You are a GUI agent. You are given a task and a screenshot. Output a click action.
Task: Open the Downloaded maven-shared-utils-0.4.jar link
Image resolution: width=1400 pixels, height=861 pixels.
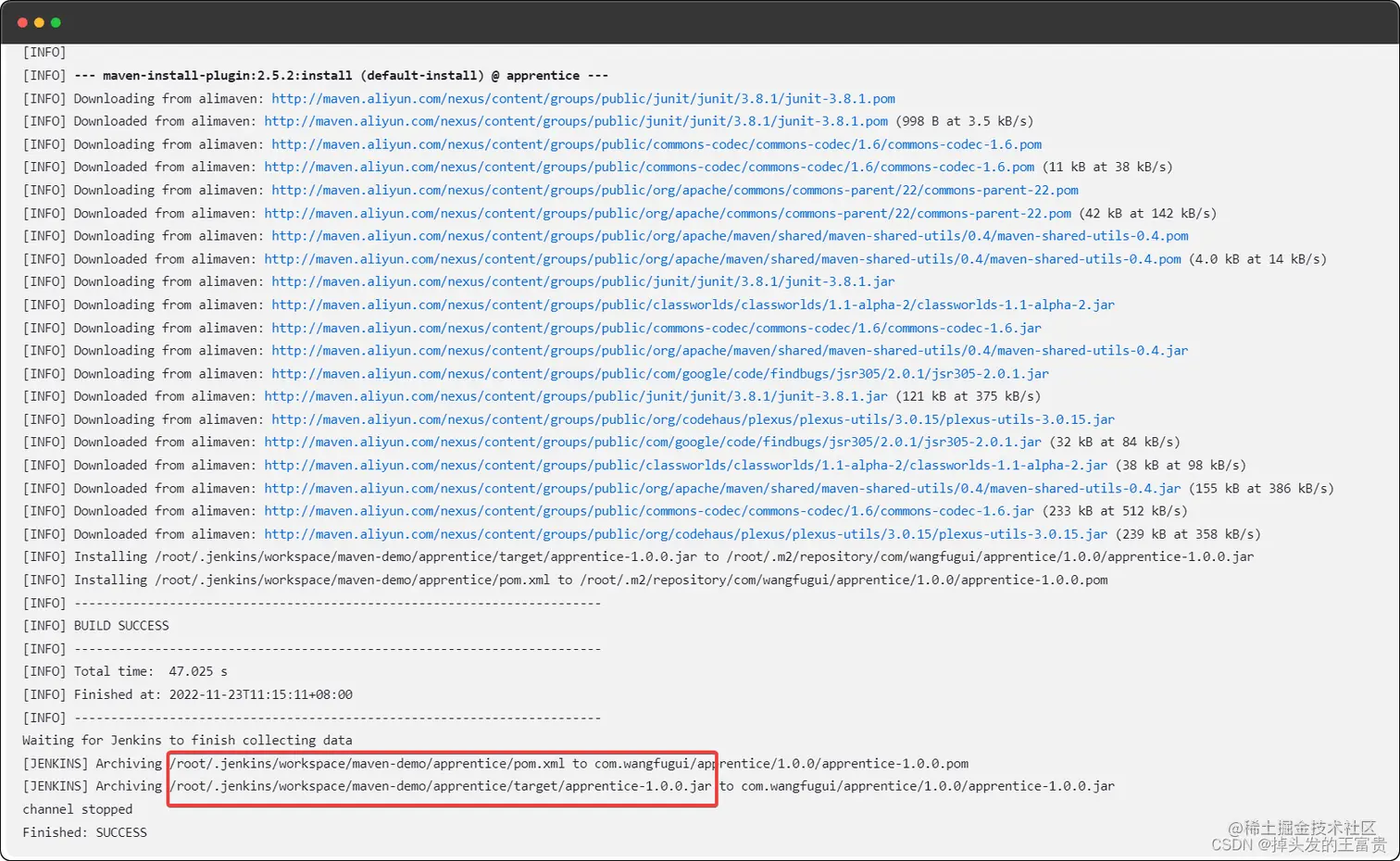[x=722, y=488]
